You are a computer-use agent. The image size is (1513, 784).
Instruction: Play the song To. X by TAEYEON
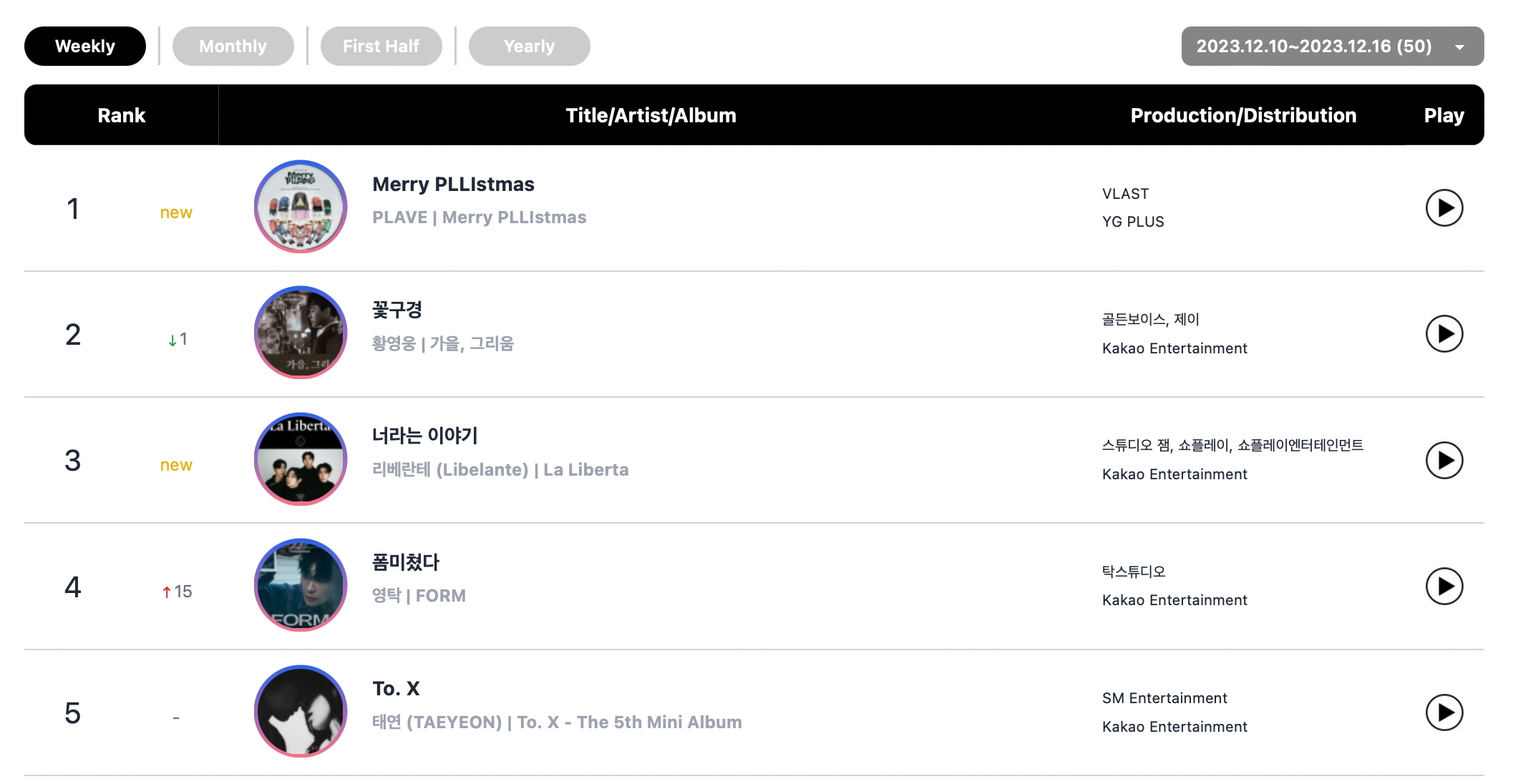(1444, 712)
